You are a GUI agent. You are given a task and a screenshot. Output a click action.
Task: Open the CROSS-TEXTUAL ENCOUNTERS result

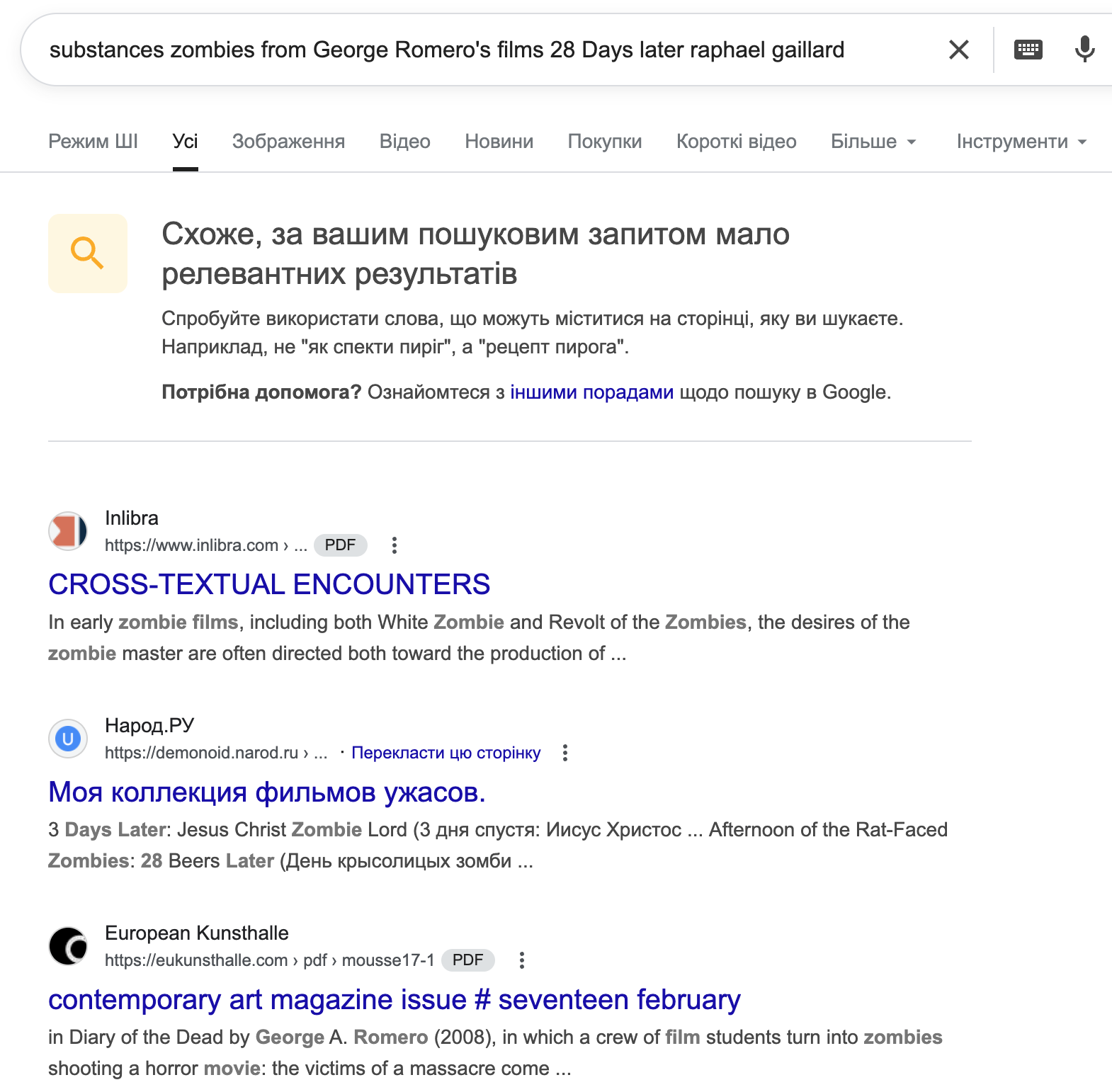coord(269,584)
